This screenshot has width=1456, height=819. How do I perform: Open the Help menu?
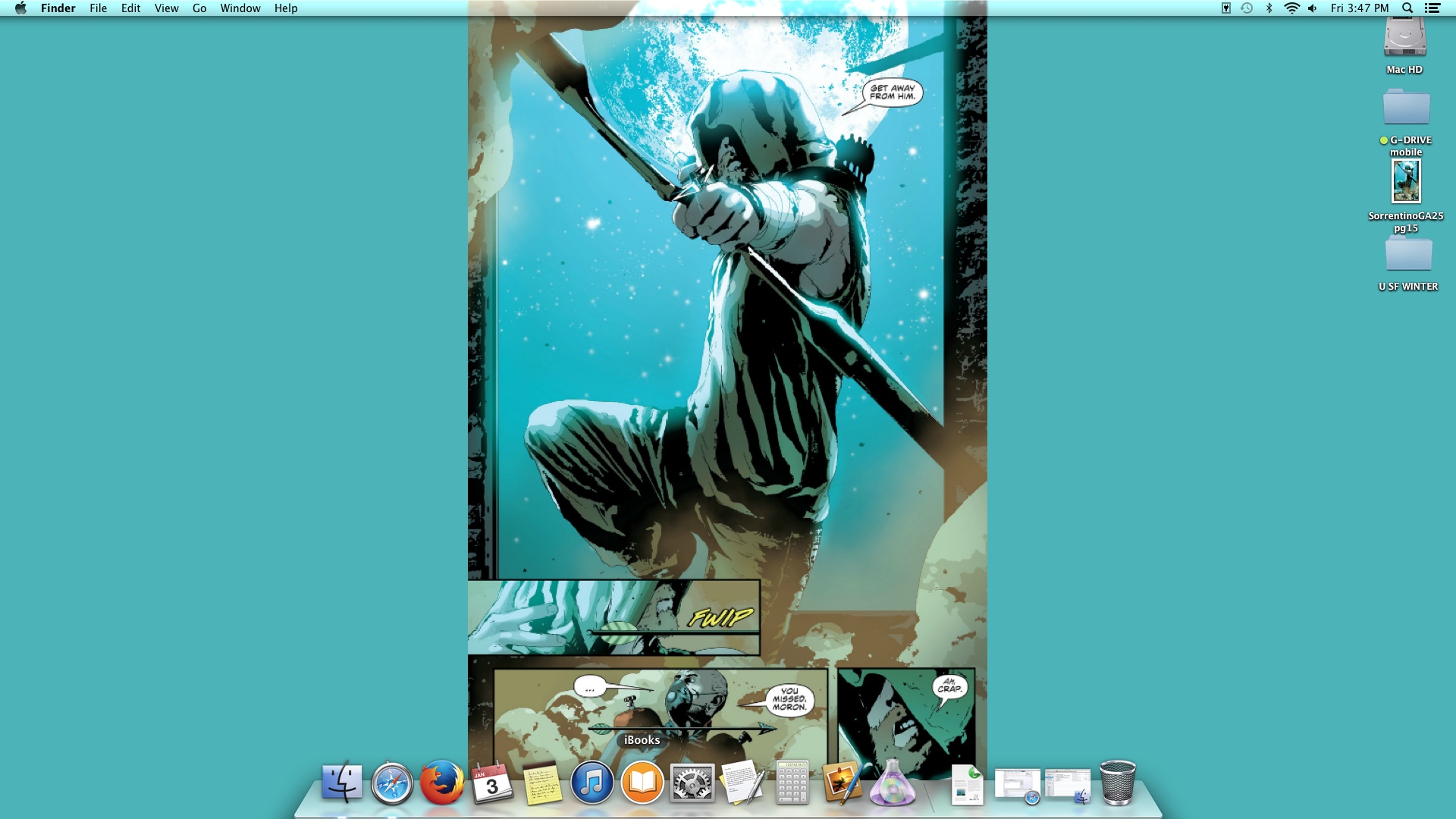click(286, 8)
